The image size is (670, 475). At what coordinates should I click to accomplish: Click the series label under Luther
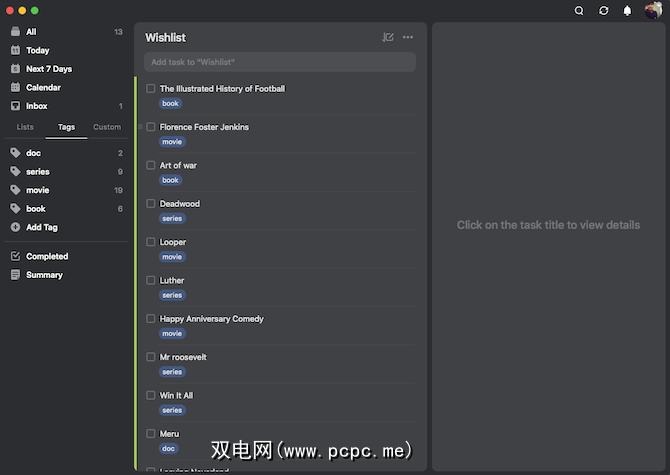click(x=172, y=295)
